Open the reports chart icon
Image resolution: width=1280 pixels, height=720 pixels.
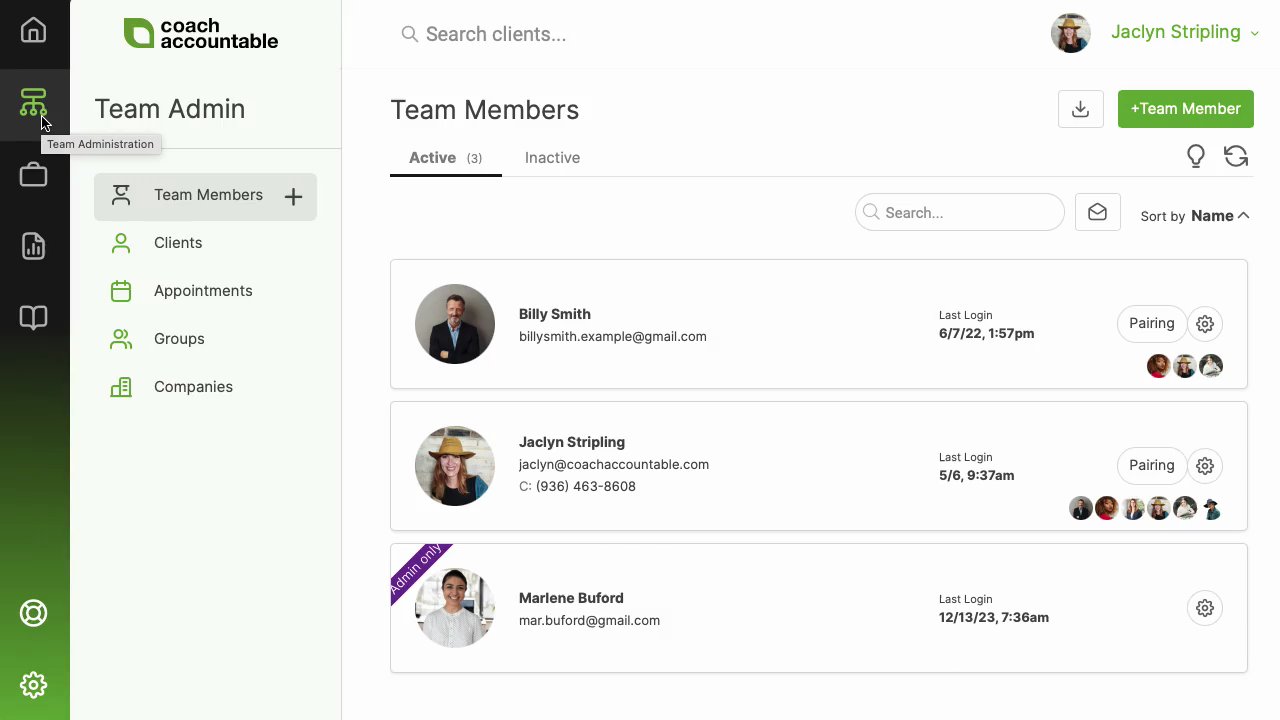(33, 246)
